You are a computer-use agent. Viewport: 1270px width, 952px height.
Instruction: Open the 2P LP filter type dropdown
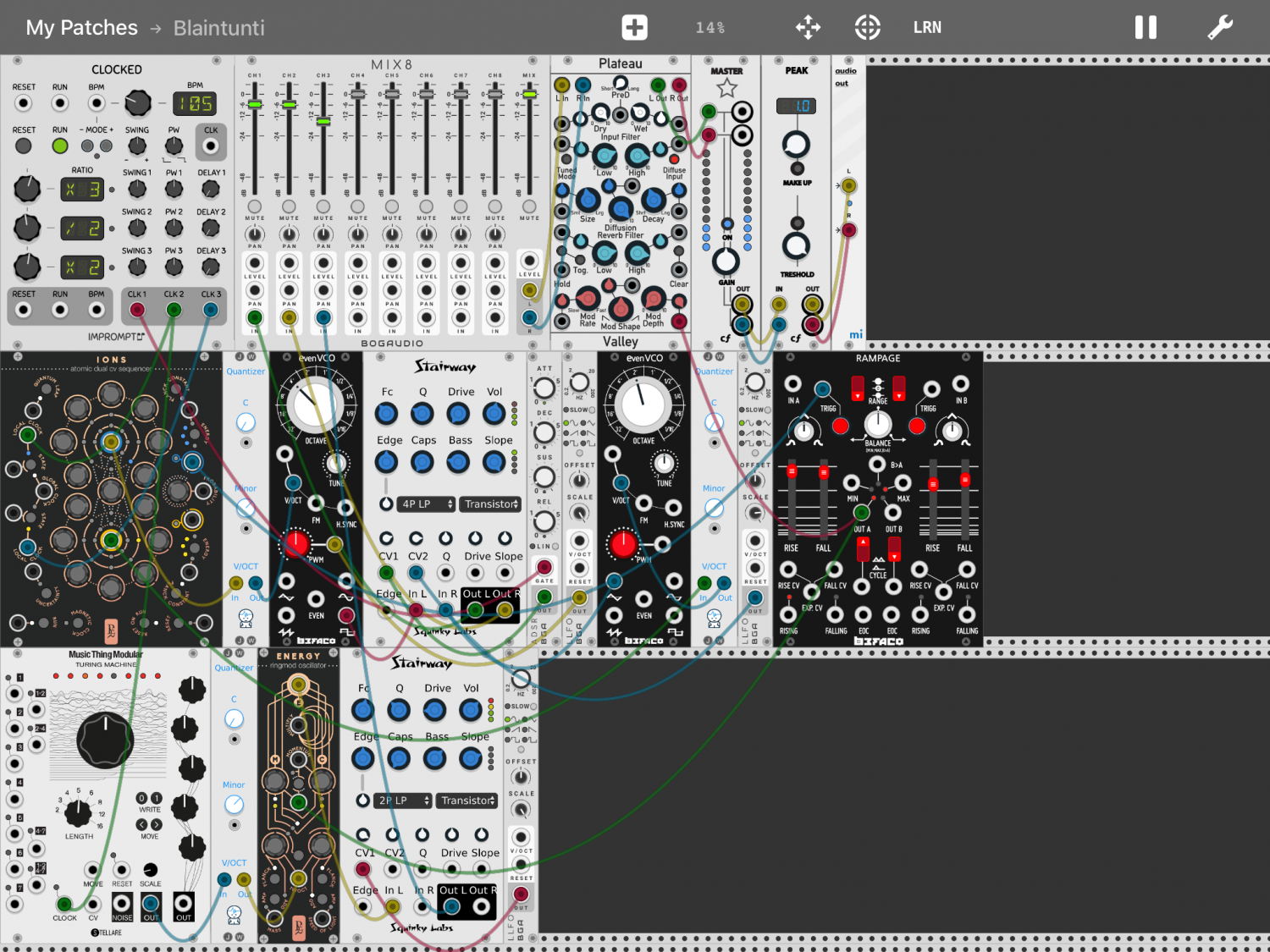(404, 801)
